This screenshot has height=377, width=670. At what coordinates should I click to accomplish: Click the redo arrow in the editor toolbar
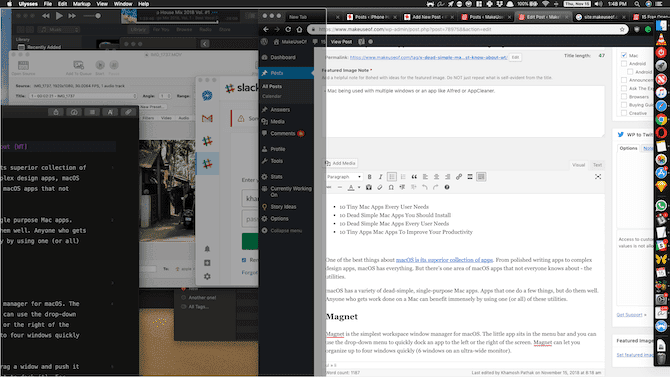click(435, 187)
